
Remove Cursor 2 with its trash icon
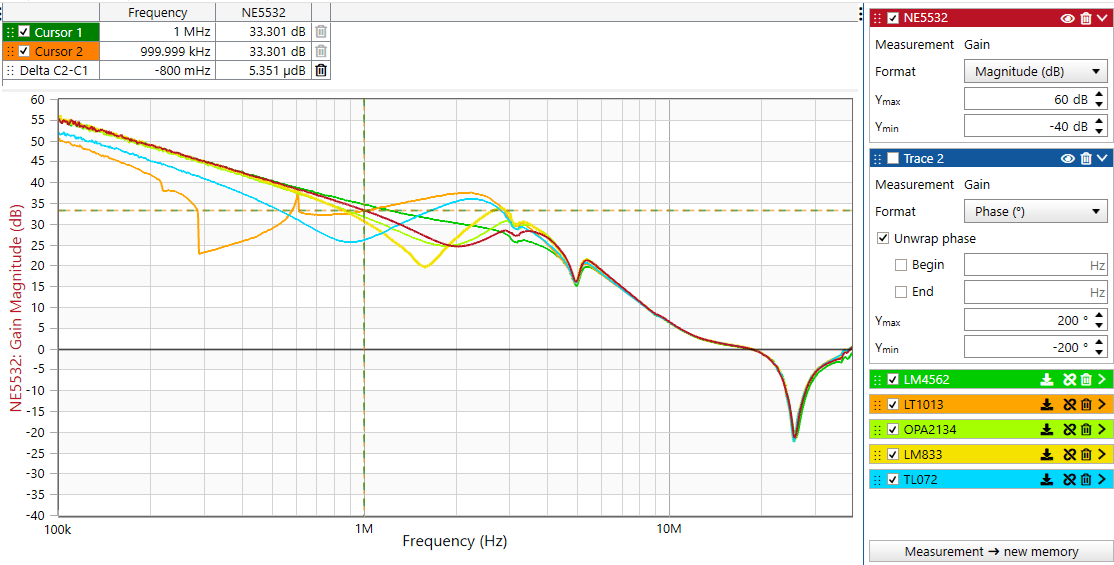pos(321,51)
